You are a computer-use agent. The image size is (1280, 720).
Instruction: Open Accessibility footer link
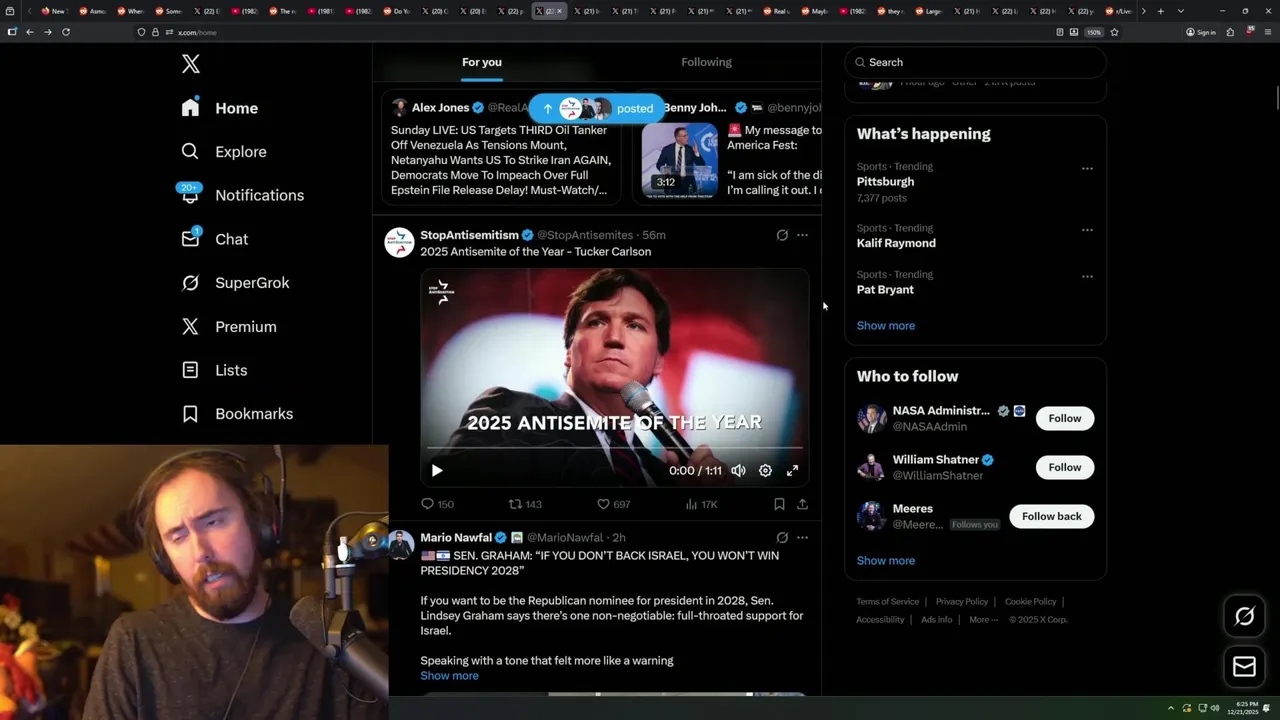click(880, 619)
